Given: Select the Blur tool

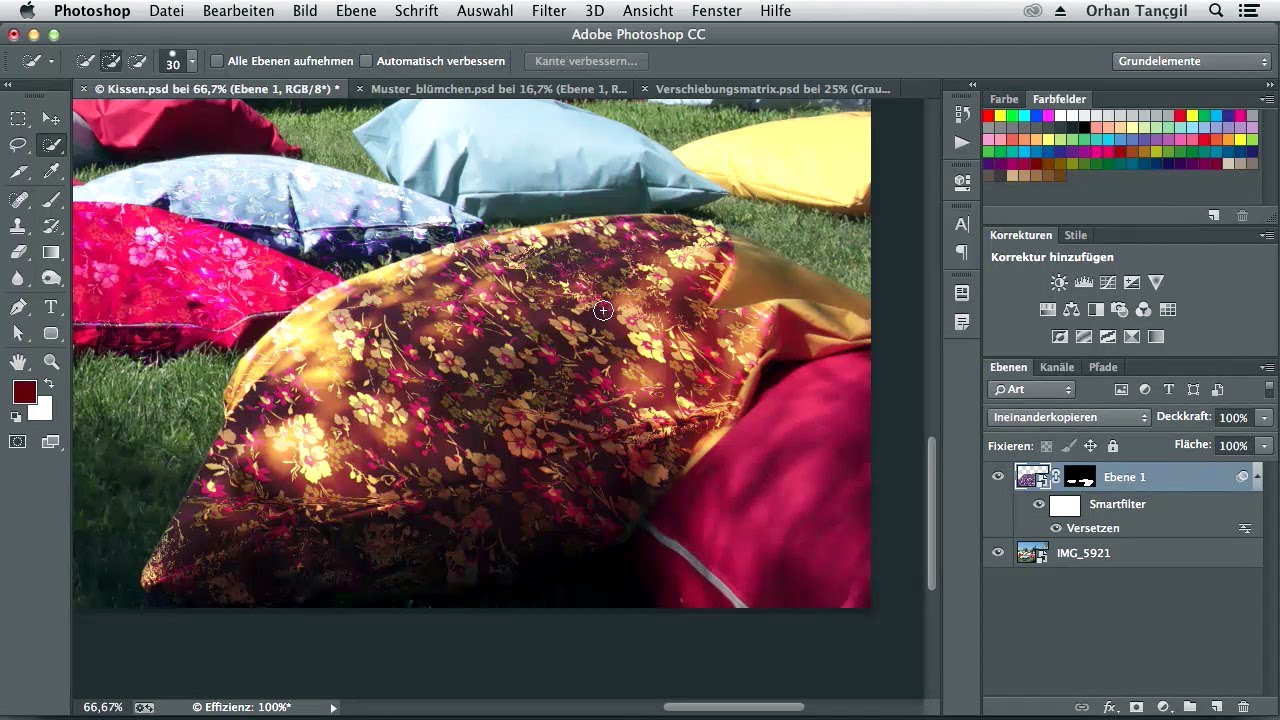Looking at the screenshot, I should [18, 279].
